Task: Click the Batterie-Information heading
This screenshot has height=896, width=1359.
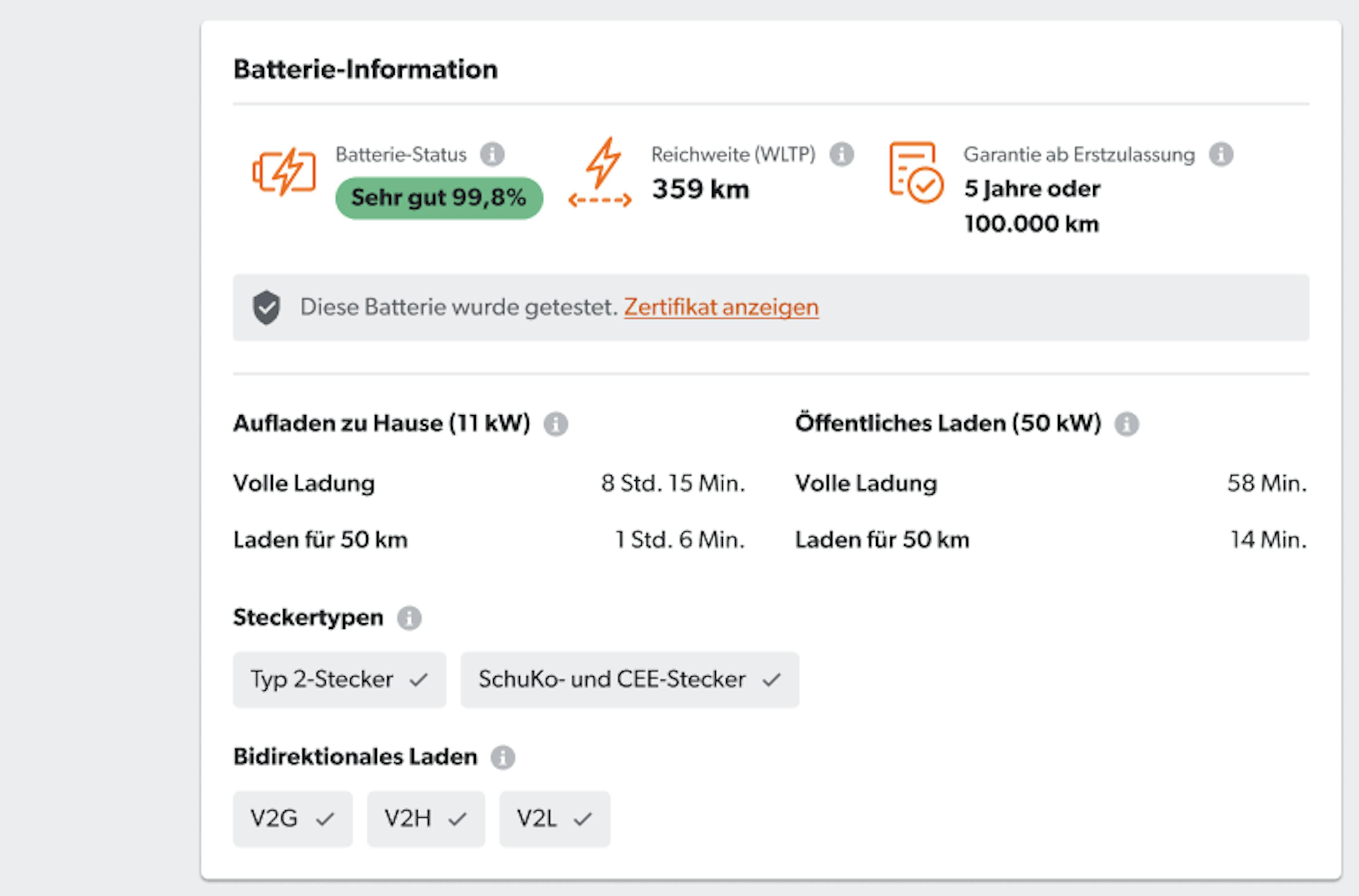Action: click(x=366, y=69)
